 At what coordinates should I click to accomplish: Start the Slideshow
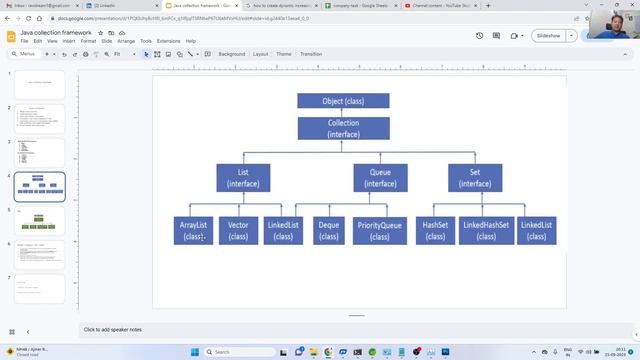(549, 36)
